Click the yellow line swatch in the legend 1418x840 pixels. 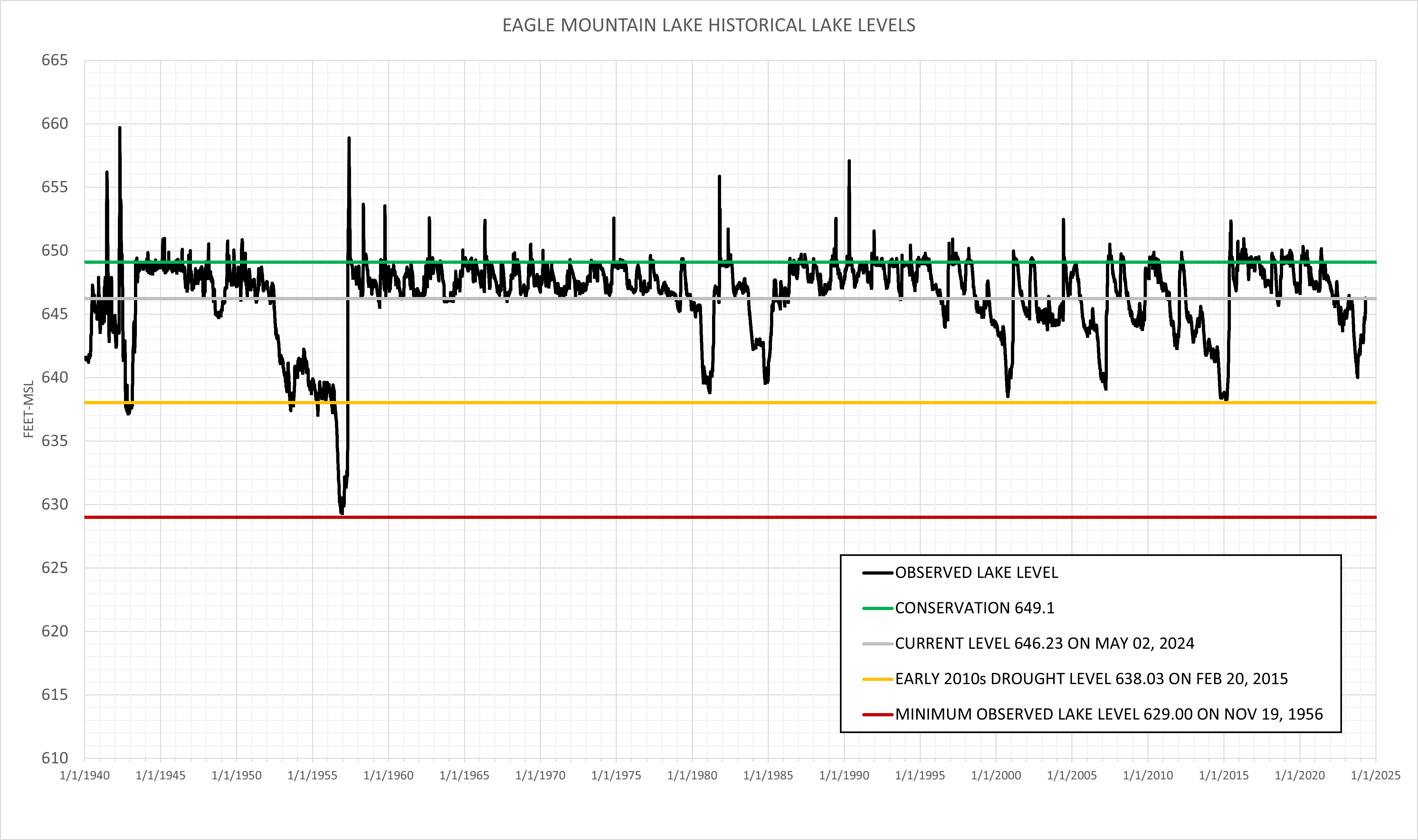click(x=878, y=679)
